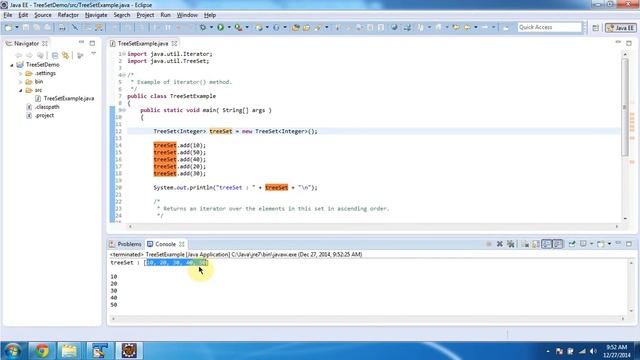The height and width of the screenshot is (360, 640).
Task: Open the File menu
Action: tap(8, 15)
